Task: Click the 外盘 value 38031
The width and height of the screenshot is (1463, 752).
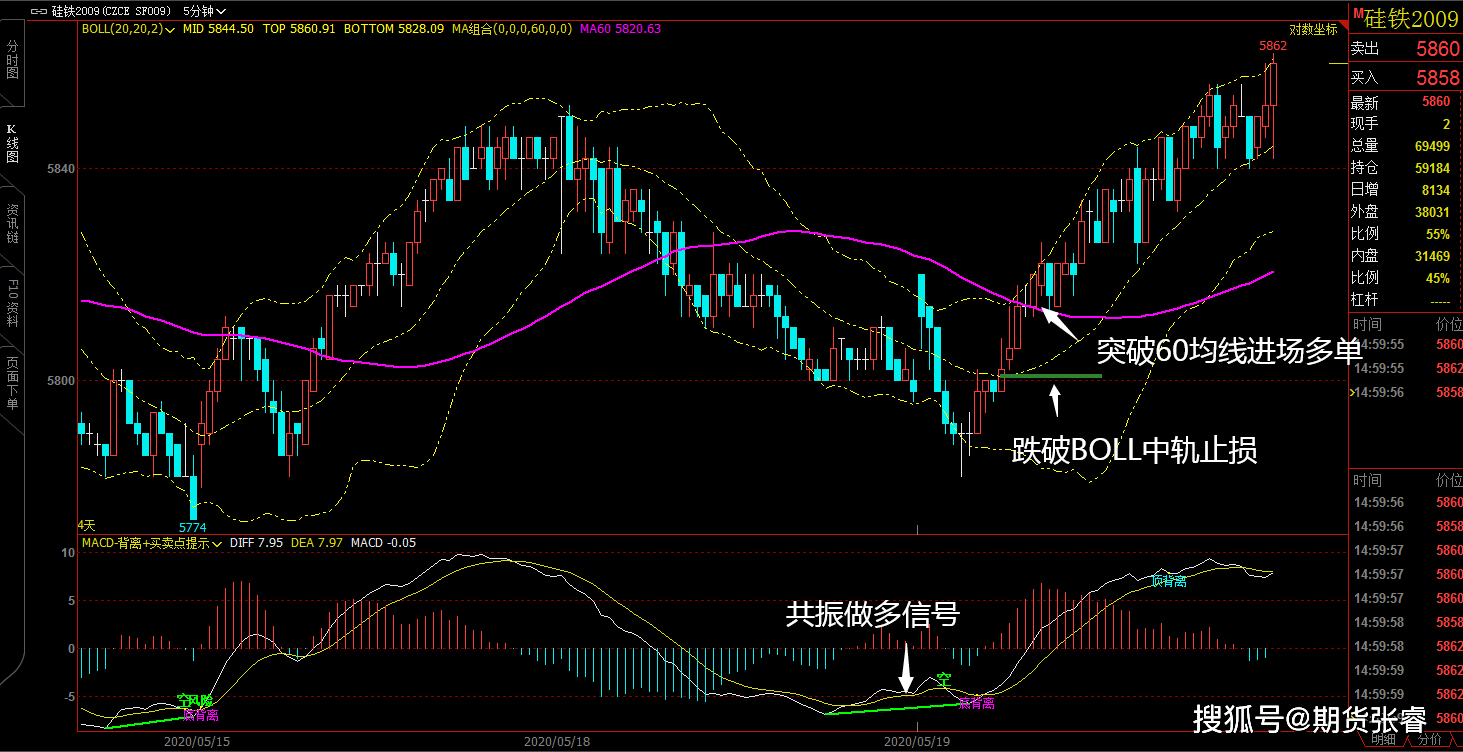Action: 1433,212
